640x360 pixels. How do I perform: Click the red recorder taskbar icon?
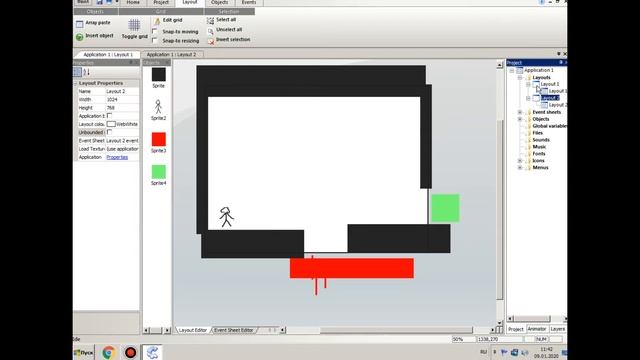pyautogui.click(x=130, y=352)
